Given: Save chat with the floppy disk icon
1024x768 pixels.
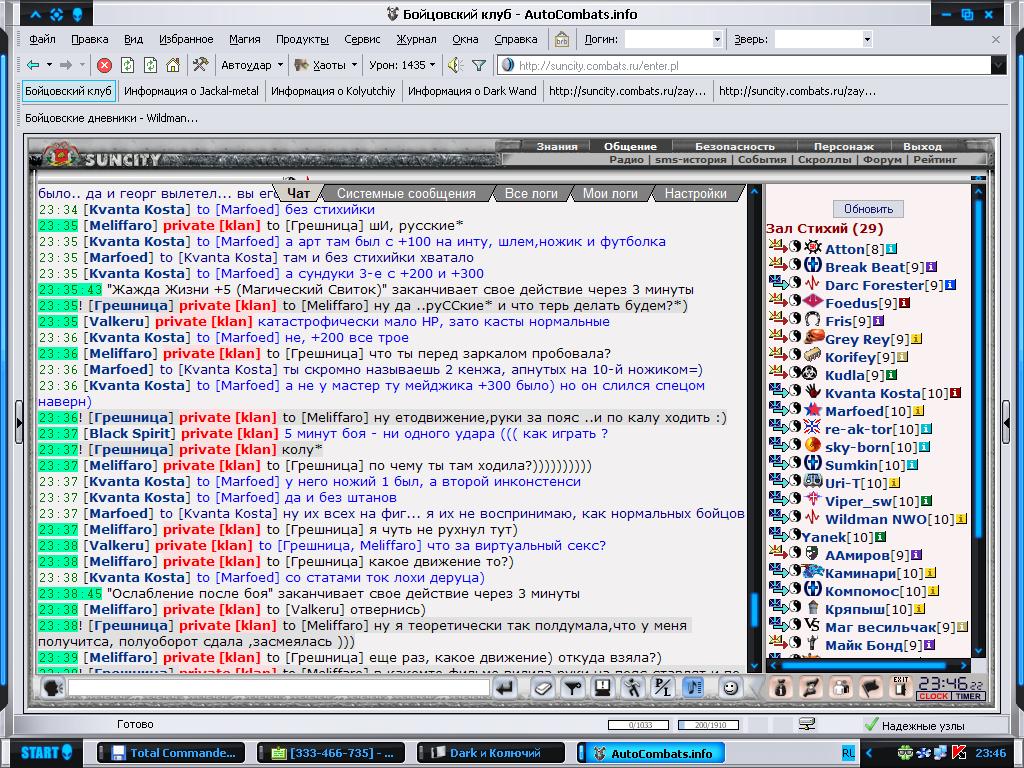Looking at the screenshot, I should click(602, 688).
